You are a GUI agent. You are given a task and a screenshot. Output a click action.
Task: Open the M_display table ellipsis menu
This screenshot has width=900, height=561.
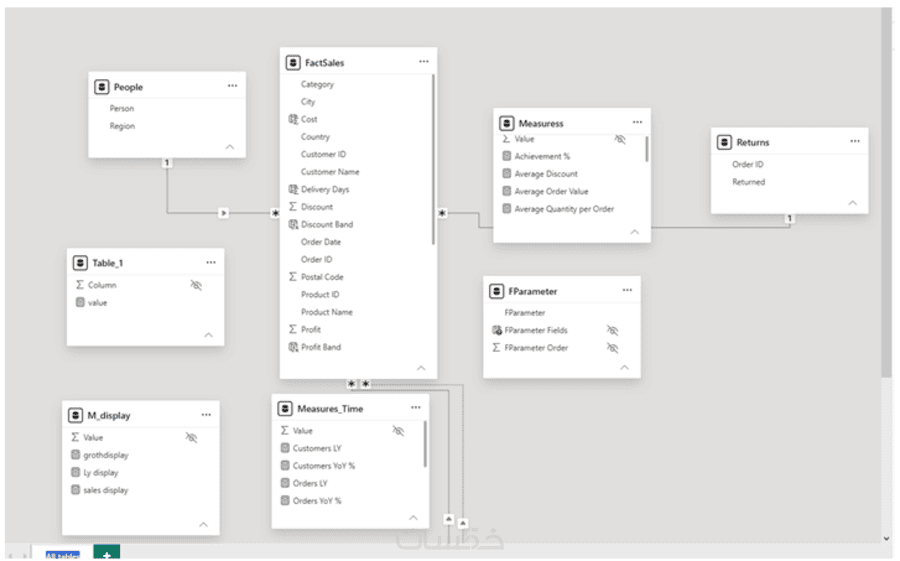[206, 415]
